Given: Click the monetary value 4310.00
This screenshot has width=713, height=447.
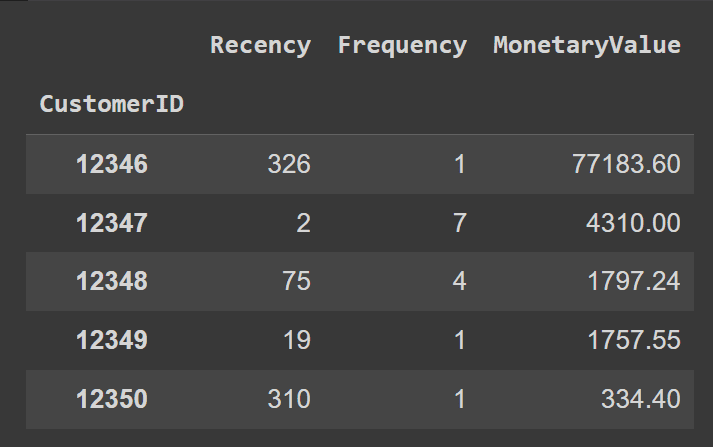Looking at the screenshot, I should pos(633,223).
